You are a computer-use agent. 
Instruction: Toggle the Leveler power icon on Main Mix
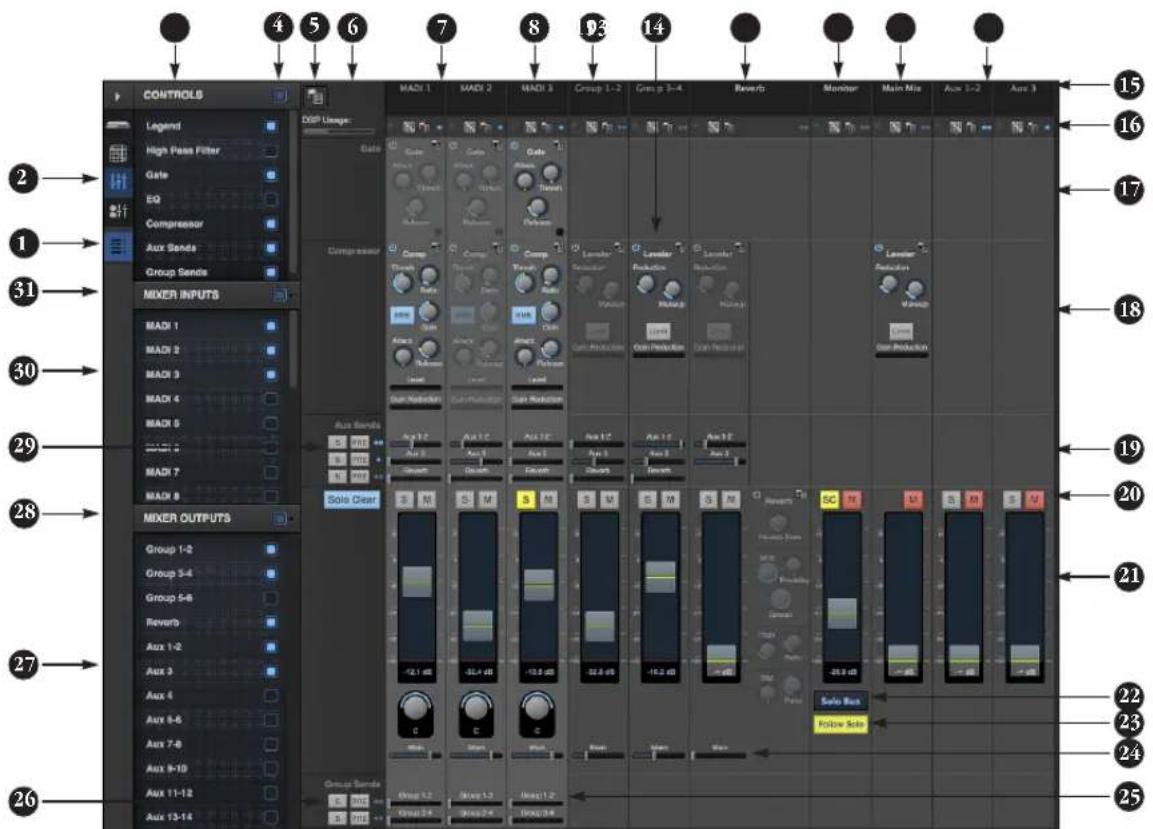(x=879, y=249)
